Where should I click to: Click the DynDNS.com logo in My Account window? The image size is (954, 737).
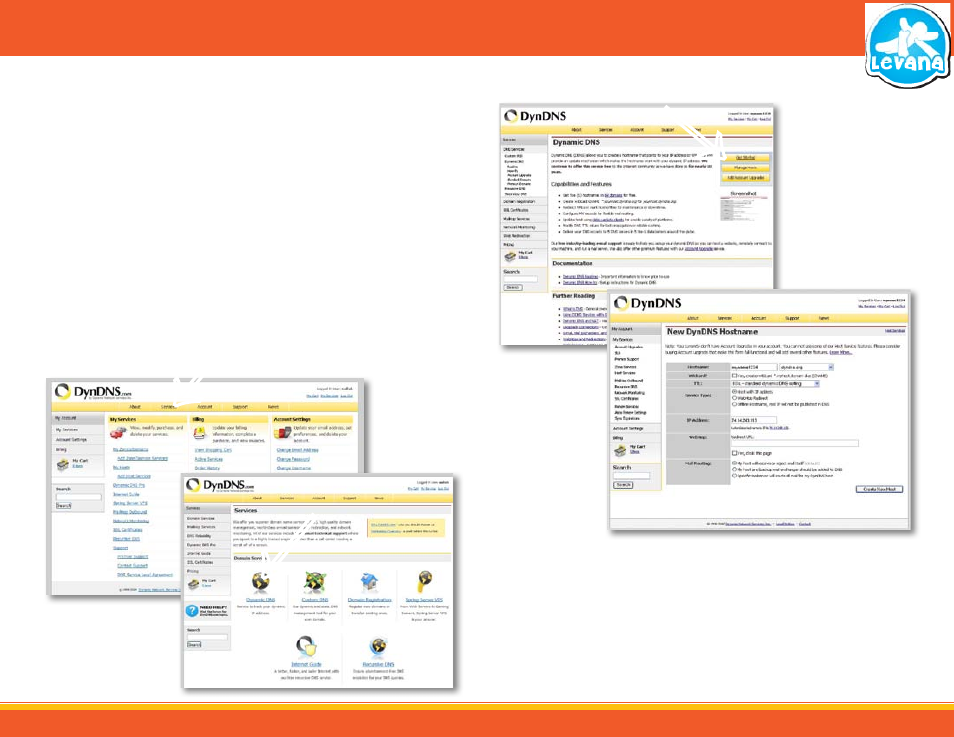tap(93, 391)
